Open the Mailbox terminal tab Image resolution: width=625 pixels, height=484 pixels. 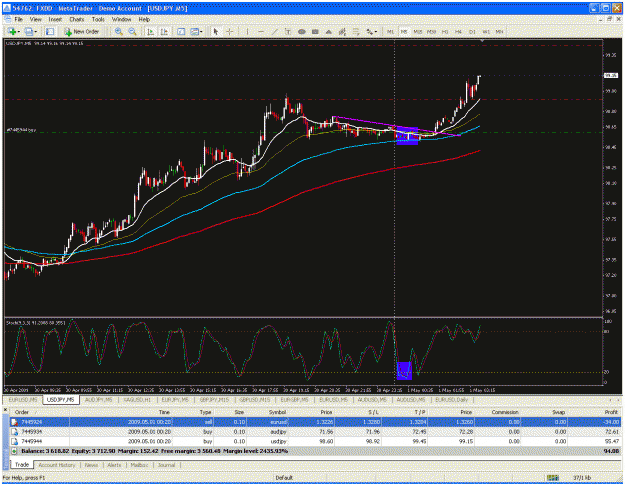(x=140, y=465)
